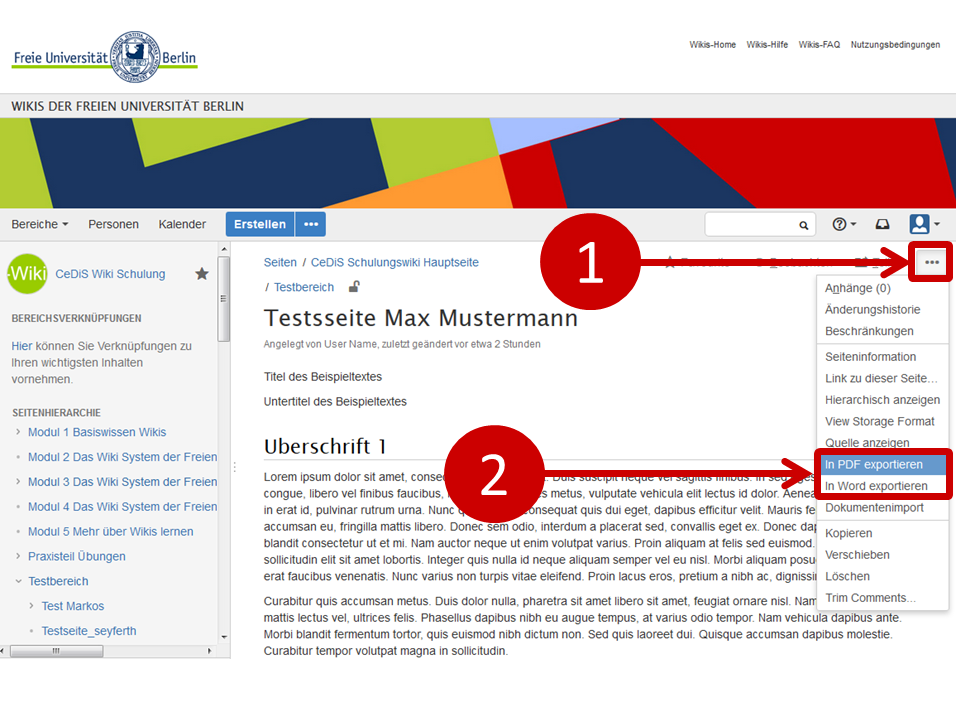This screenshot has height=720, width=960.
Task: Select Verschieben menu item
Action: [x=882, y=554]
